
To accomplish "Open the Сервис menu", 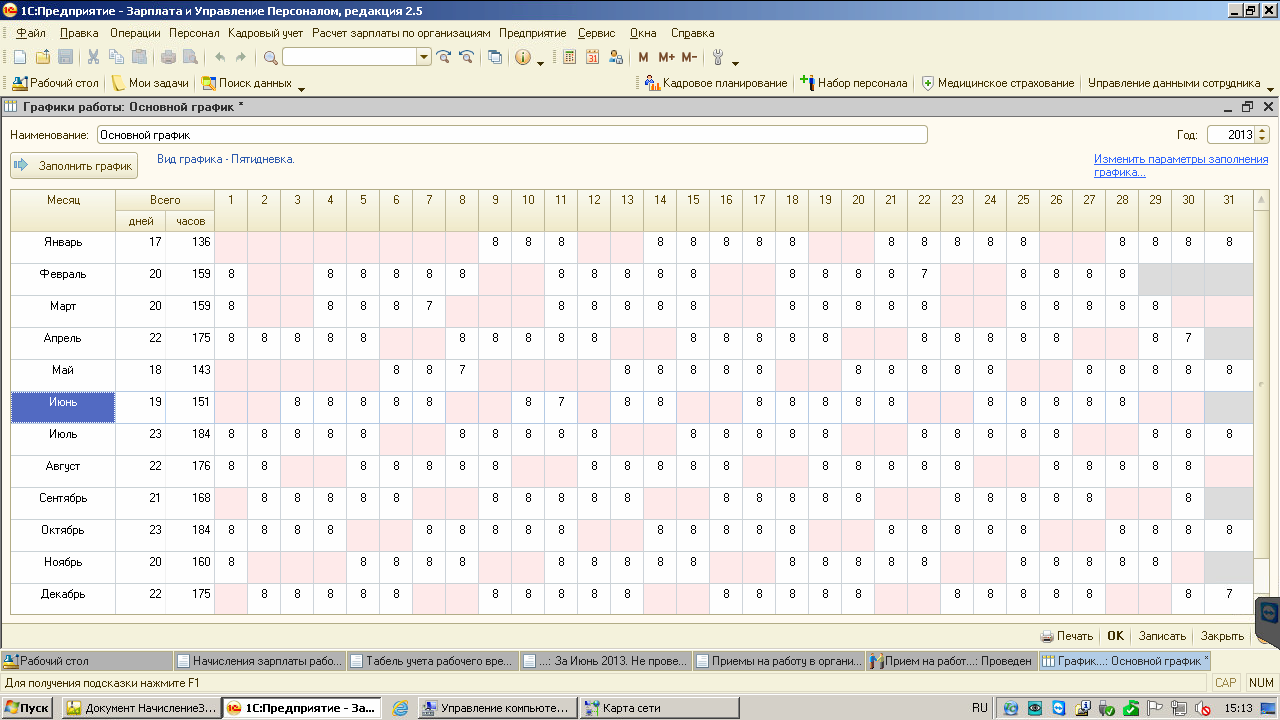I will coord(598,33).
